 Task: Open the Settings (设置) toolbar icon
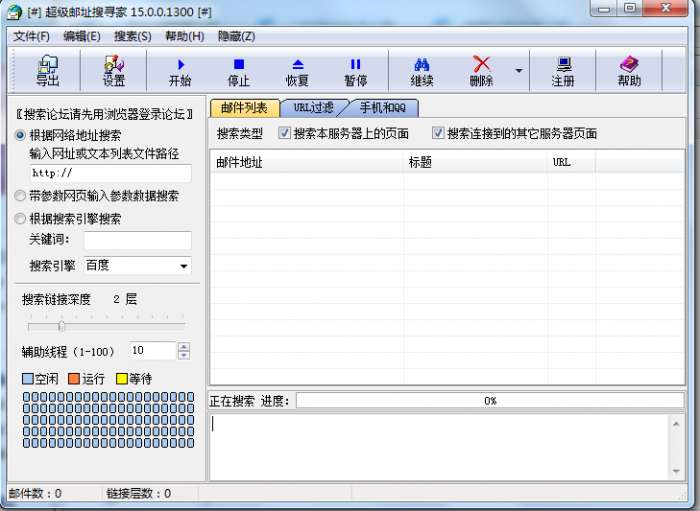pyautogui.click(x=114, y=71)
